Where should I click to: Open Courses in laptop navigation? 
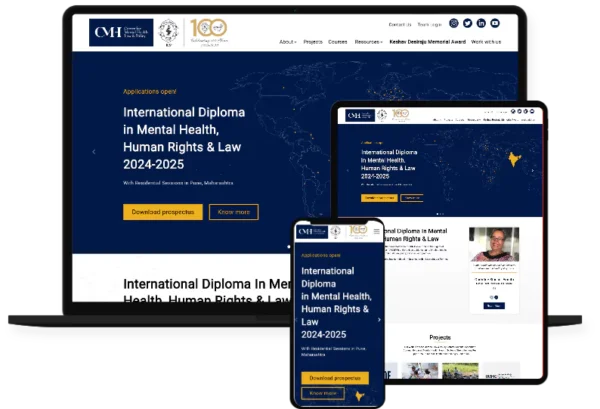pos(338,42)
